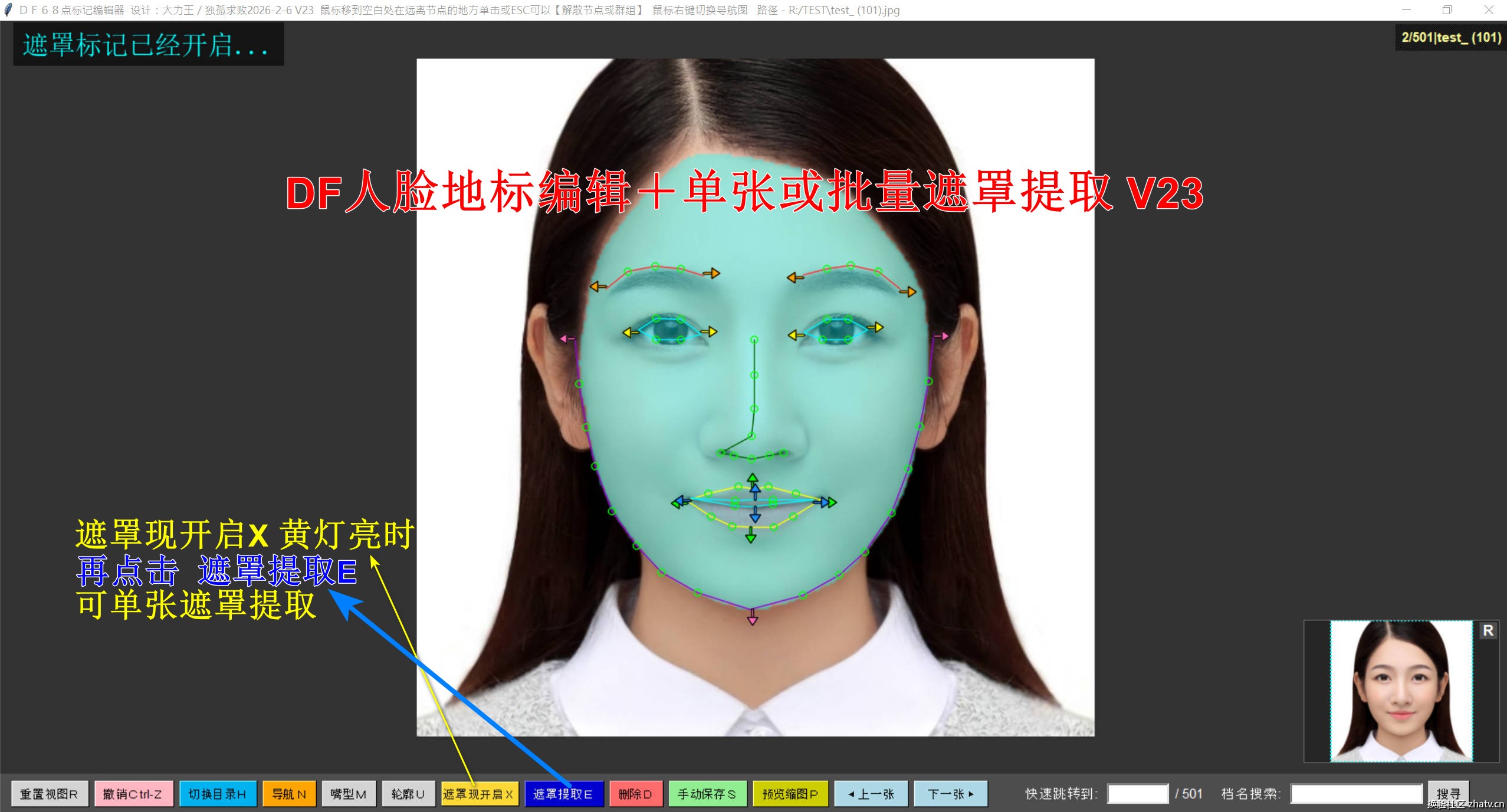
Task: Click the feather app icon in the title bar
Action: 7,9
